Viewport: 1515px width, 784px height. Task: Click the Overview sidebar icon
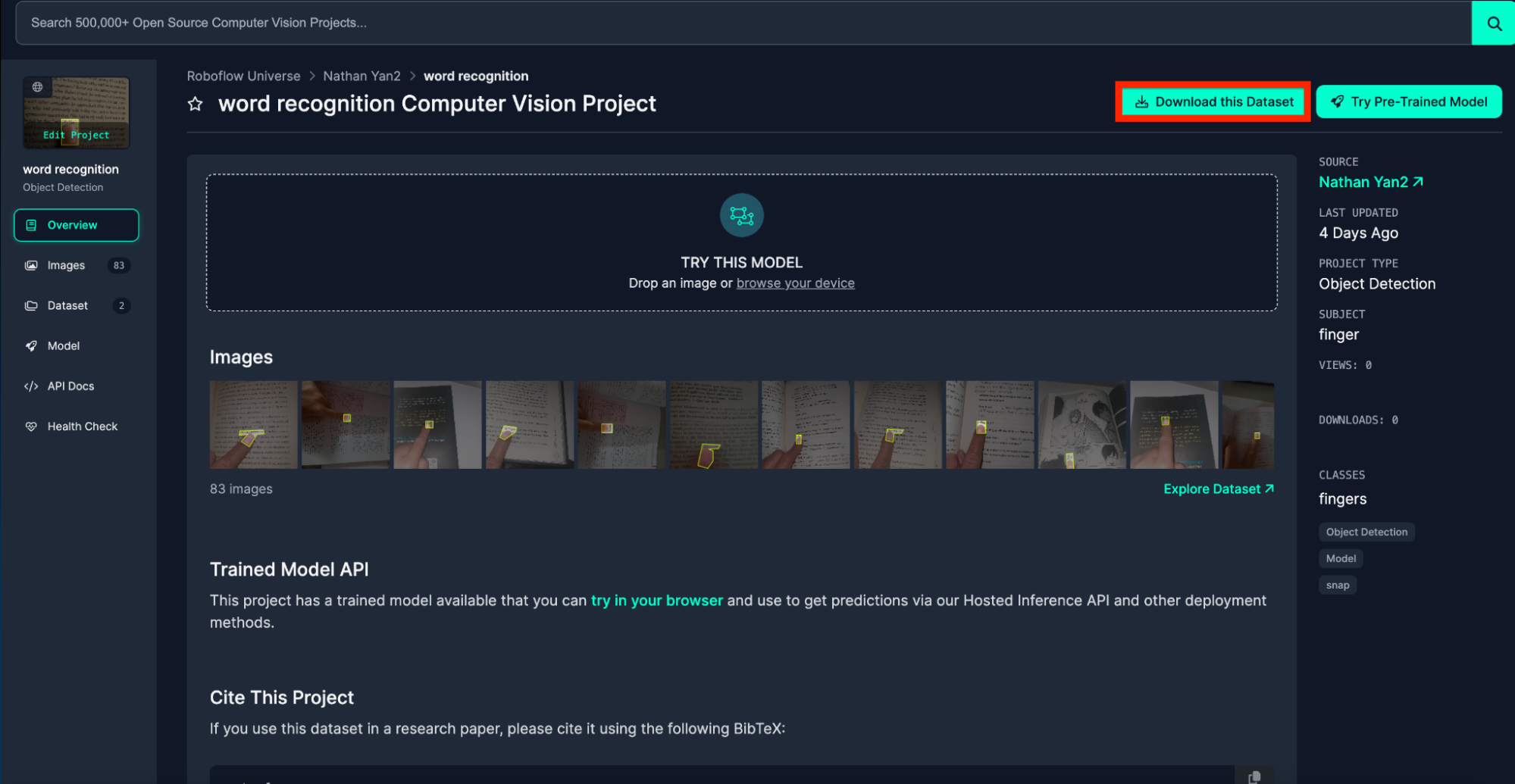(31, 225)
